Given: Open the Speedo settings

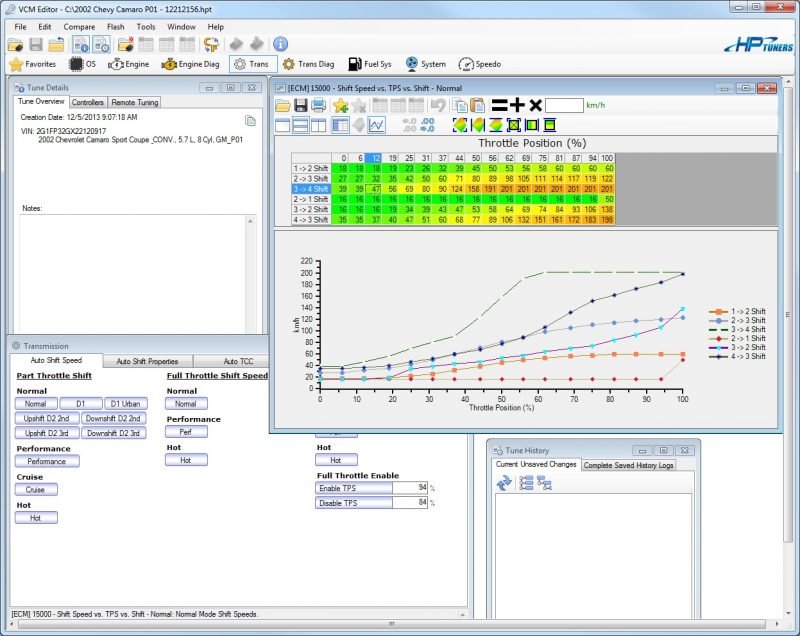Looking at the screenshot, I should tap(480, 64).
